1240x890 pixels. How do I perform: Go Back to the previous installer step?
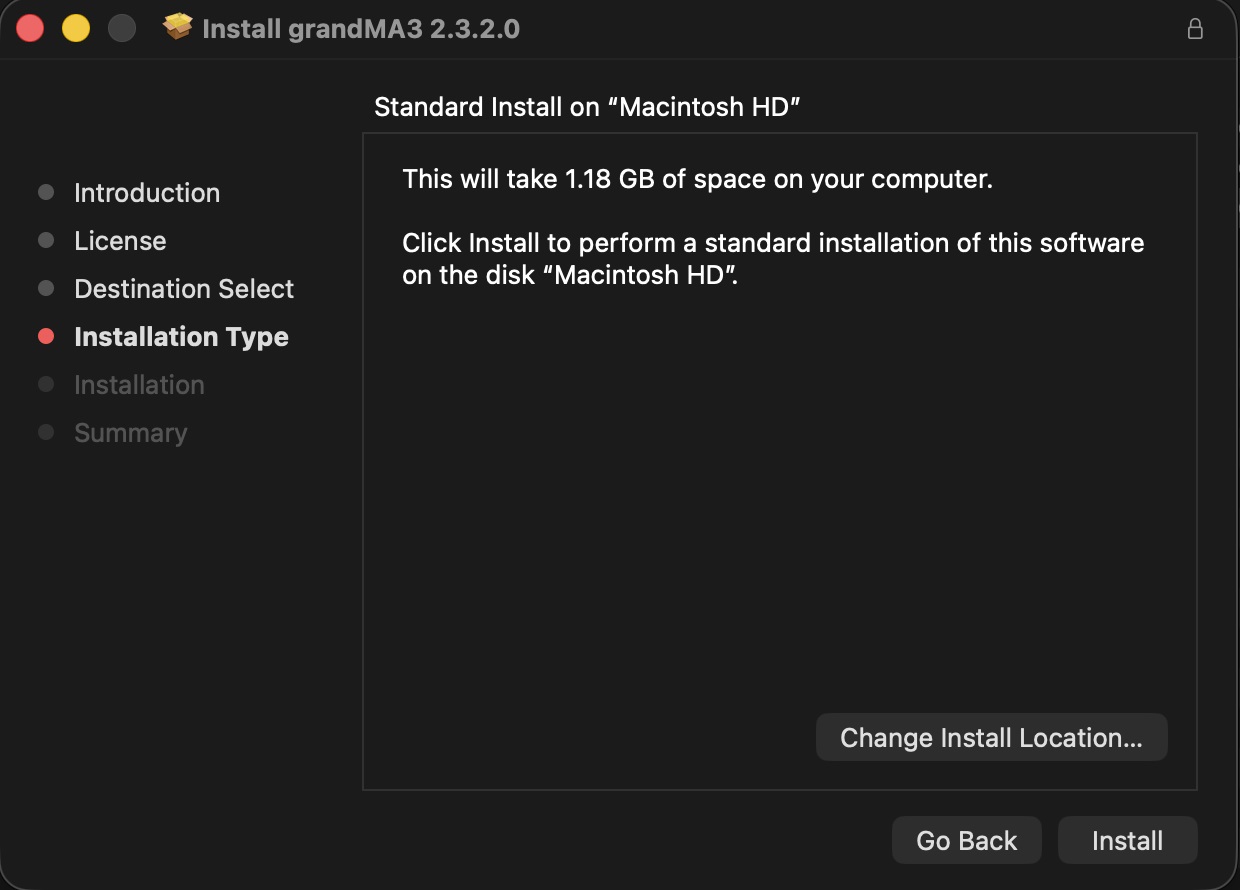[x=966, y=840]
